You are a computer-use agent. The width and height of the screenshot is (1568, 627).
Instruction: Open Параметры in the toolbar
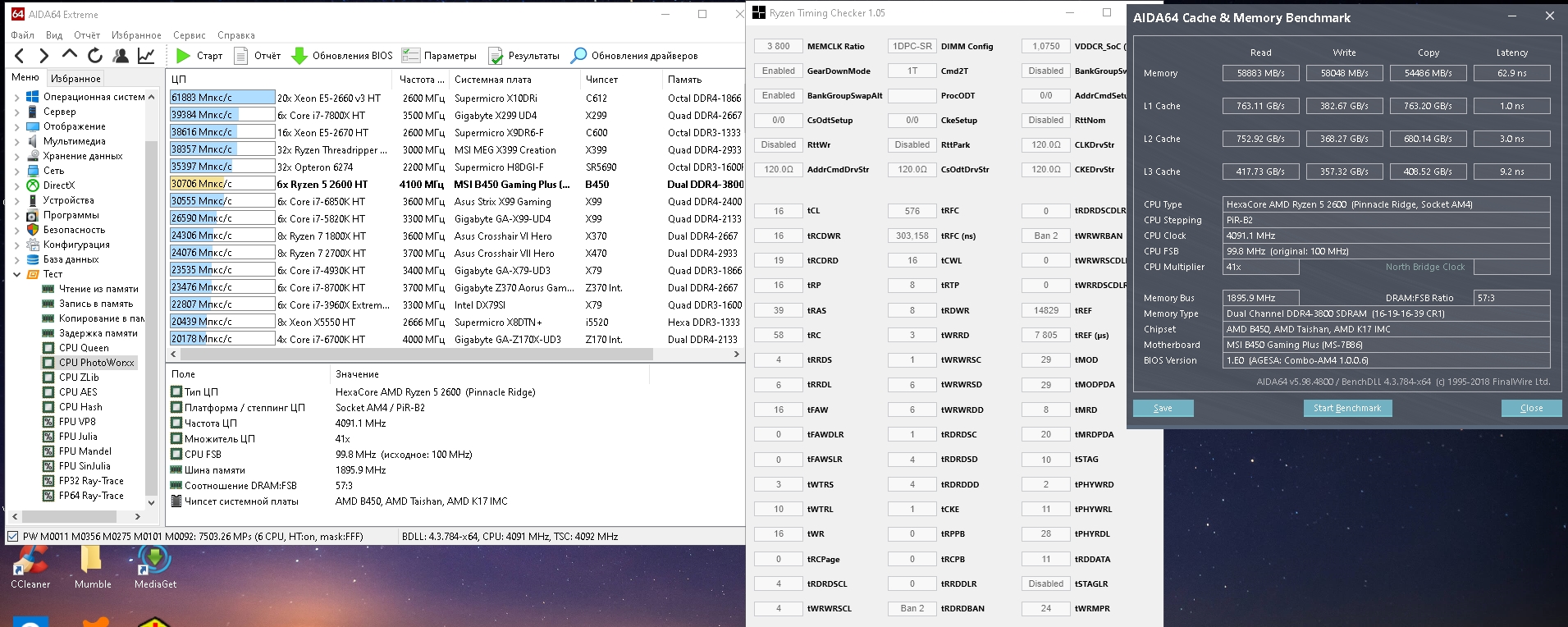point(439,56)
